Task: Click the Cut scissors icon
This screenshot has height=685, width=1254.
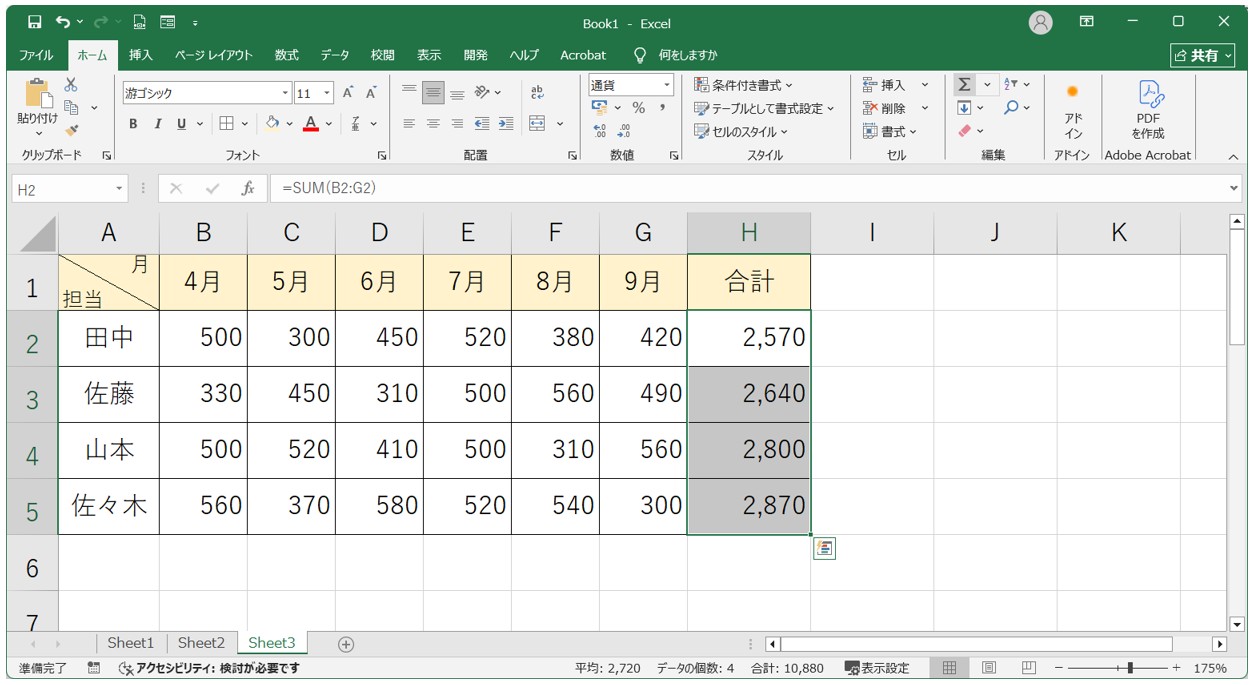Action: 71,86
